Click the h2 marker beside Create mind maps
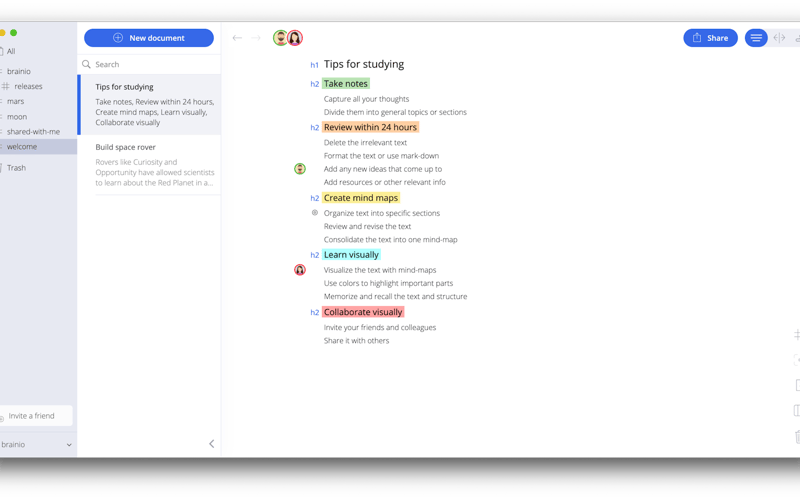The image size is (800, 500). [x=314, y=198]
